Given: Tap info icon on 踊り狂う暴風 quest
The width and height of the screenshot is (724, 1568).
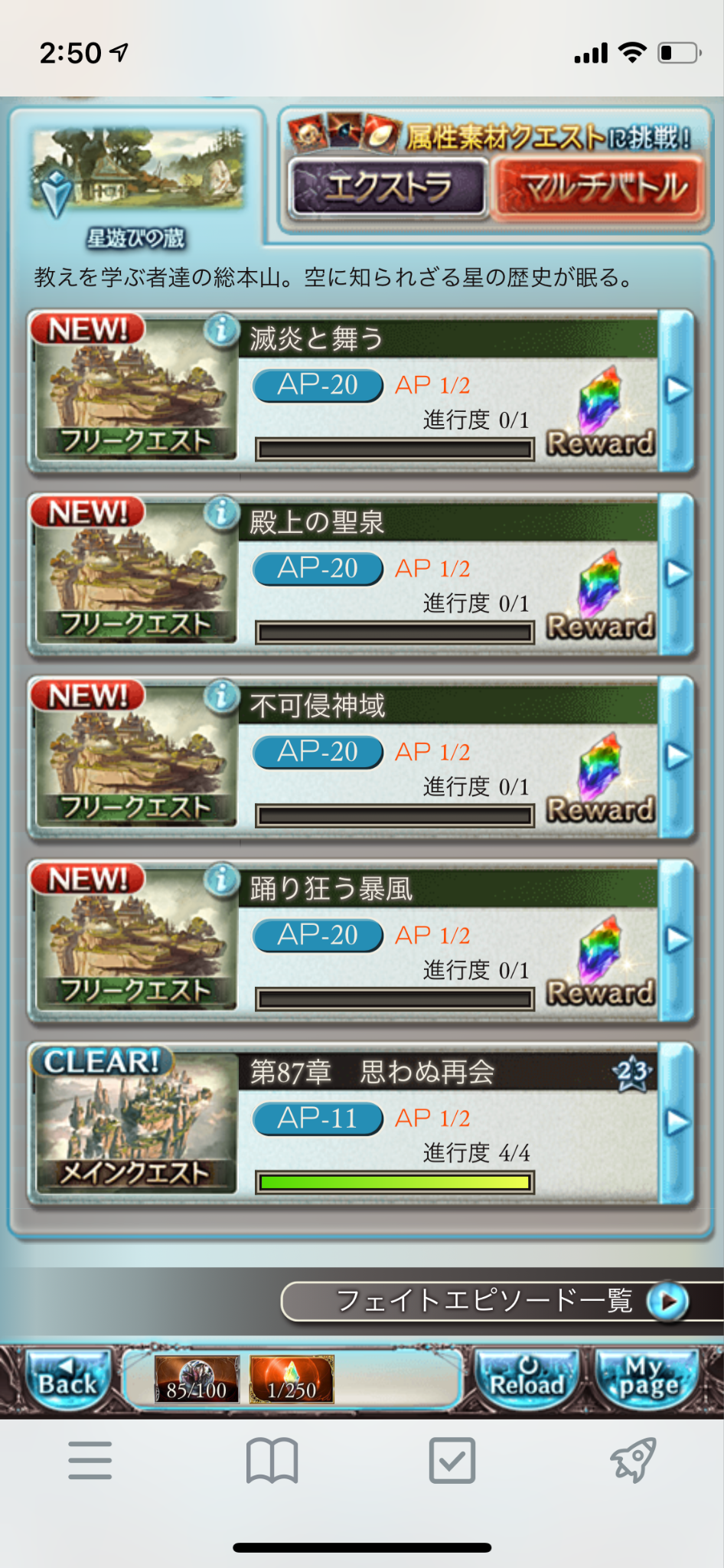Looking at the screenshot, I should coord(221,880).
